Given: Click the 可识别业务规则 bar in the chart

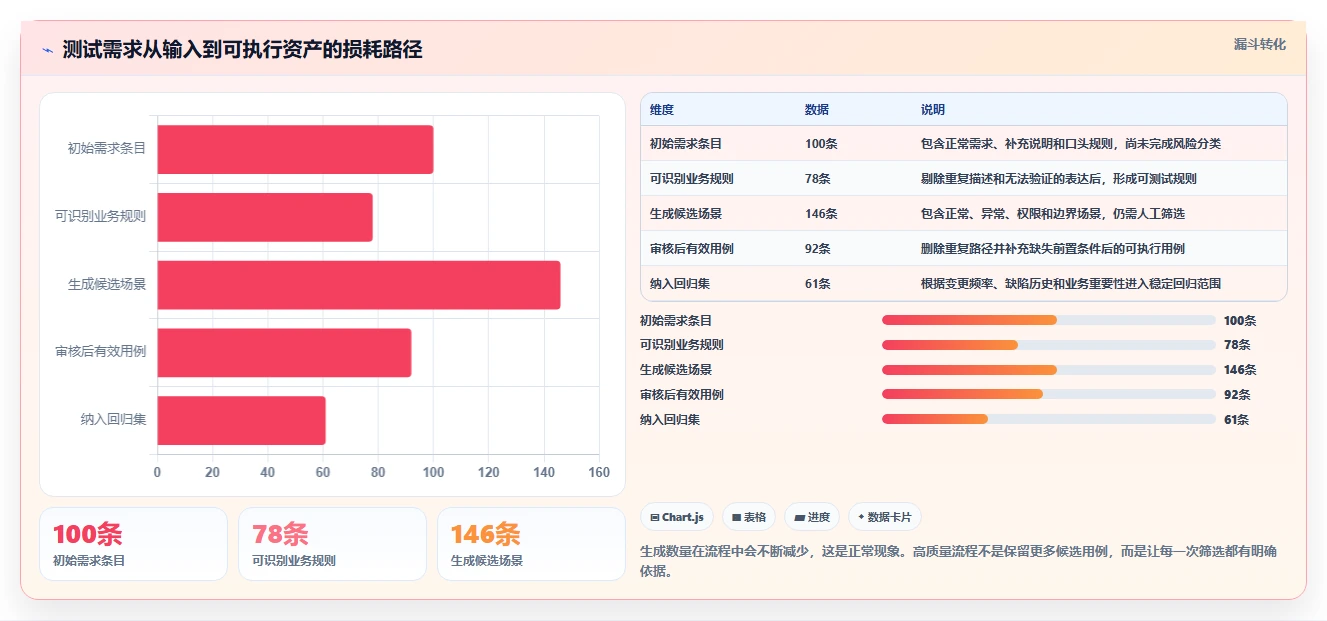Looking at the screenshot, I should [x=265, y=217].
